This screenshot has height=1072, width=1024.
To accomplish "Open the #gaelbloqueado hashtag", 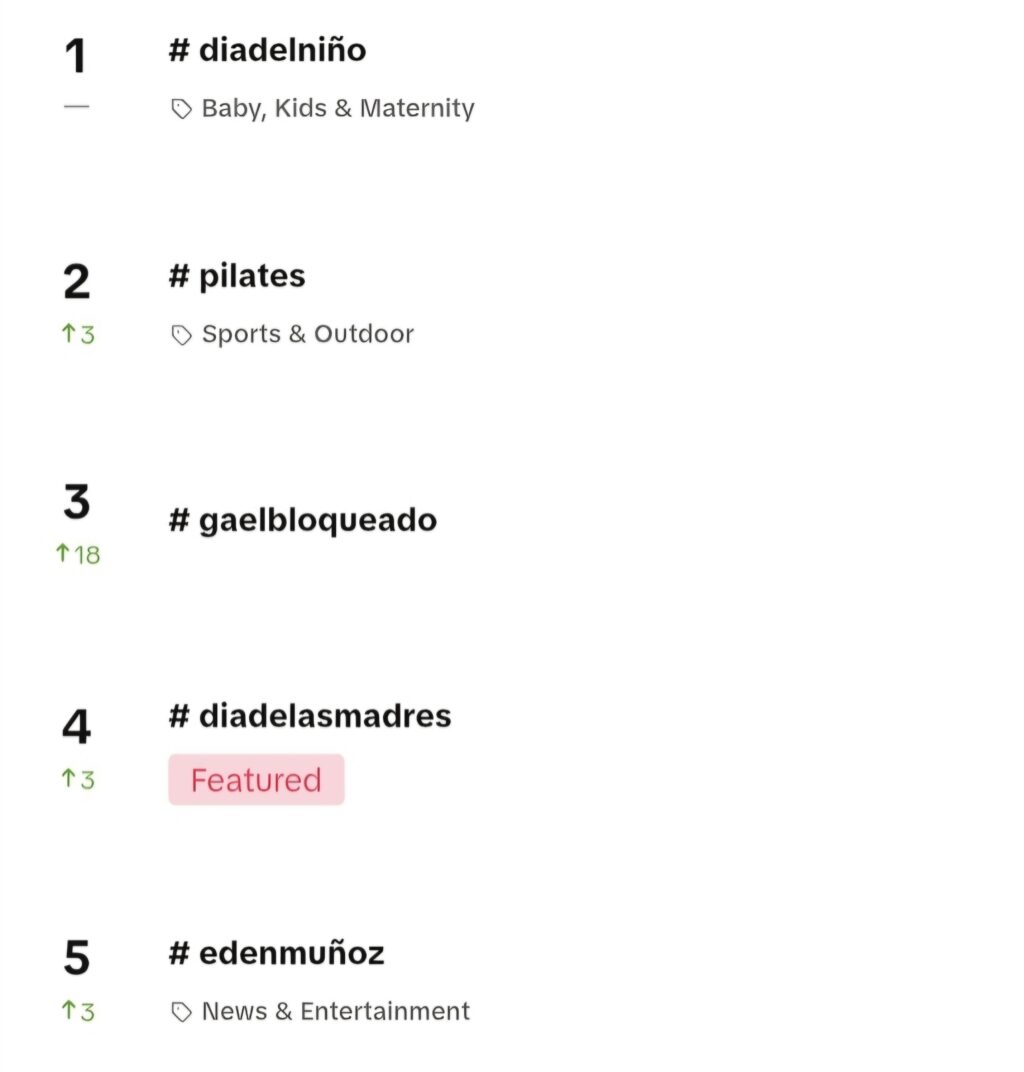I will [303, 521].
